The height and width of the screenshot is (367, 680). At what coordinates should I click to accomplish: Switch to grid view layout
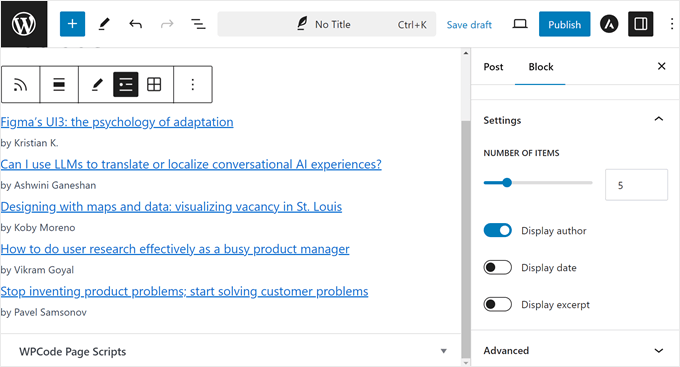pos(154,85)
